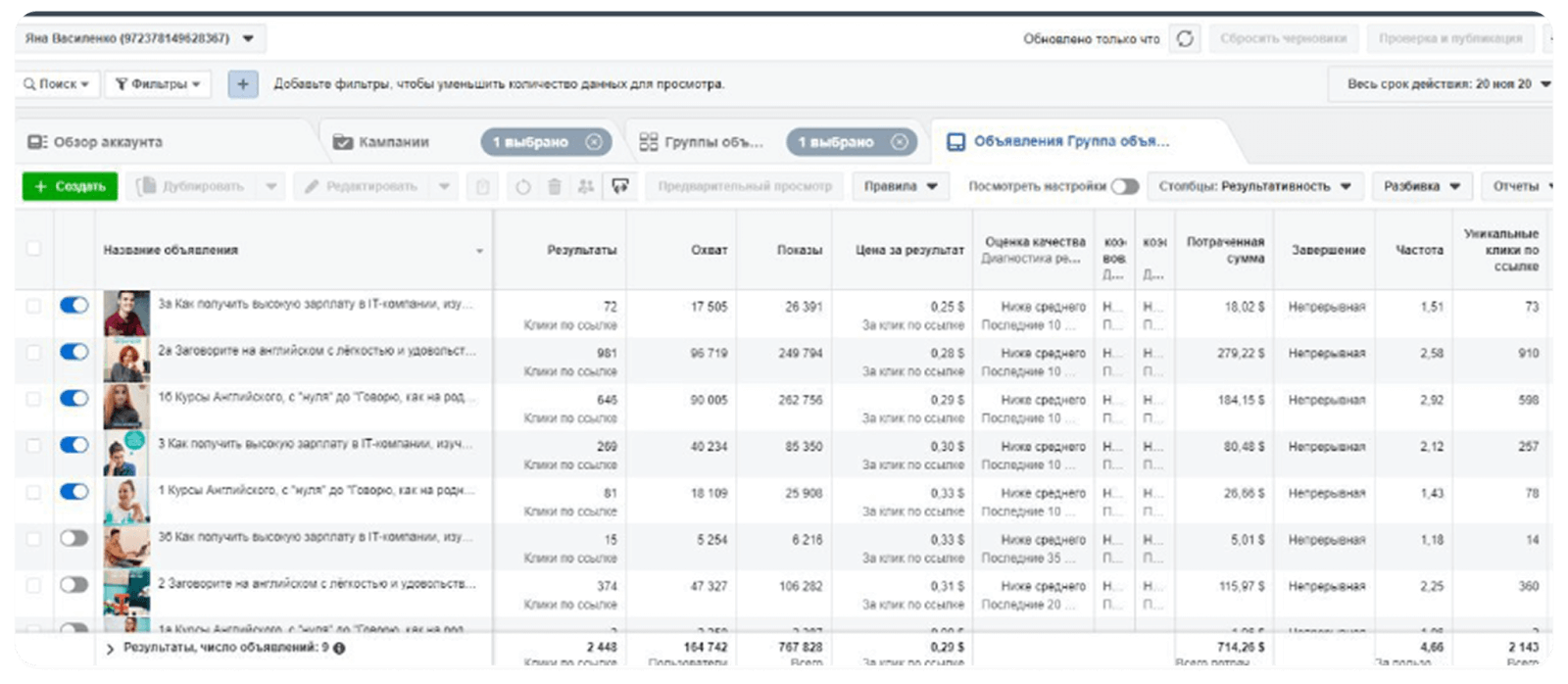Viewport: 1568px width, 684px height.
Task: Sort by 'Потраченная сумма' column header
Action: 1225,250
